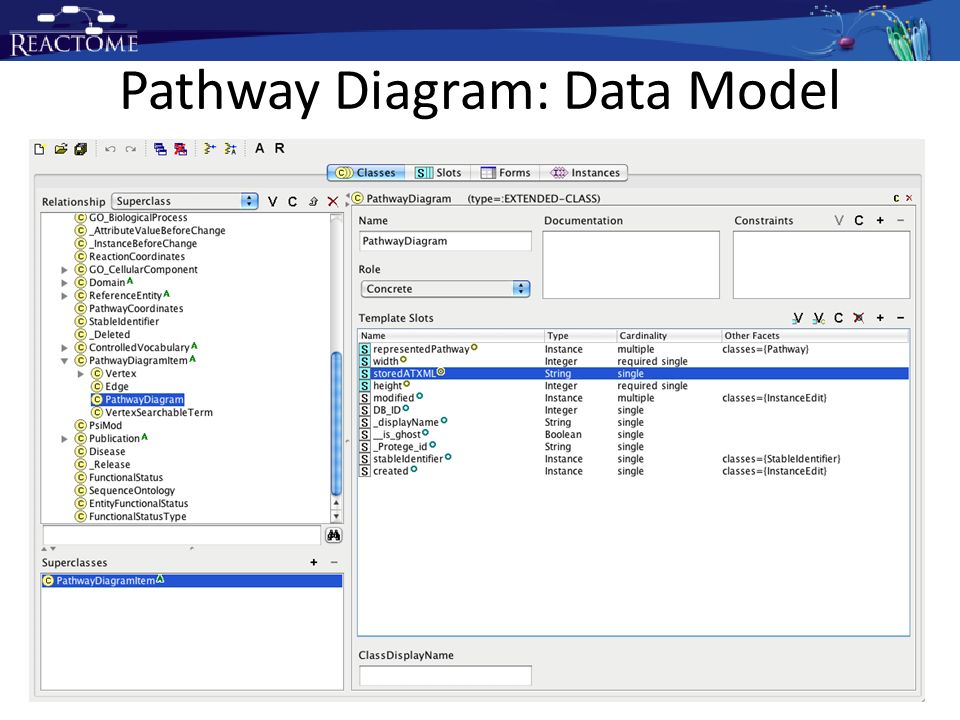Screen dimensions: 960x720
Task: Click the class search input field
Action: pos(182,535)
